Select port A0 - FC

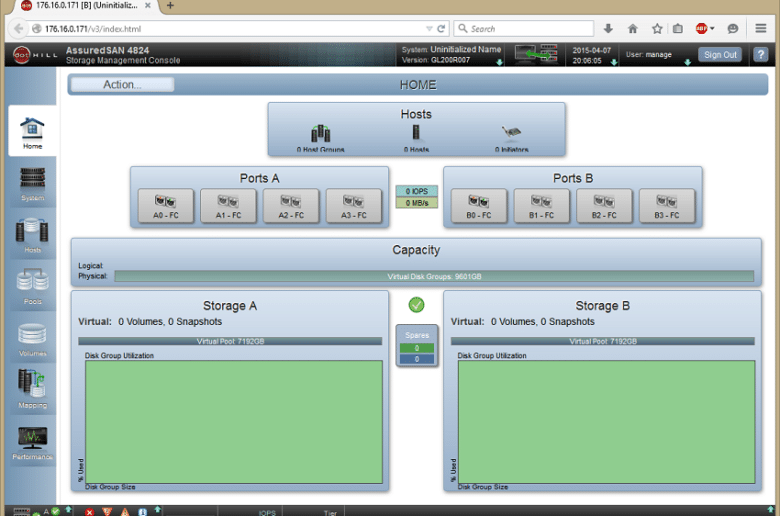166,206
